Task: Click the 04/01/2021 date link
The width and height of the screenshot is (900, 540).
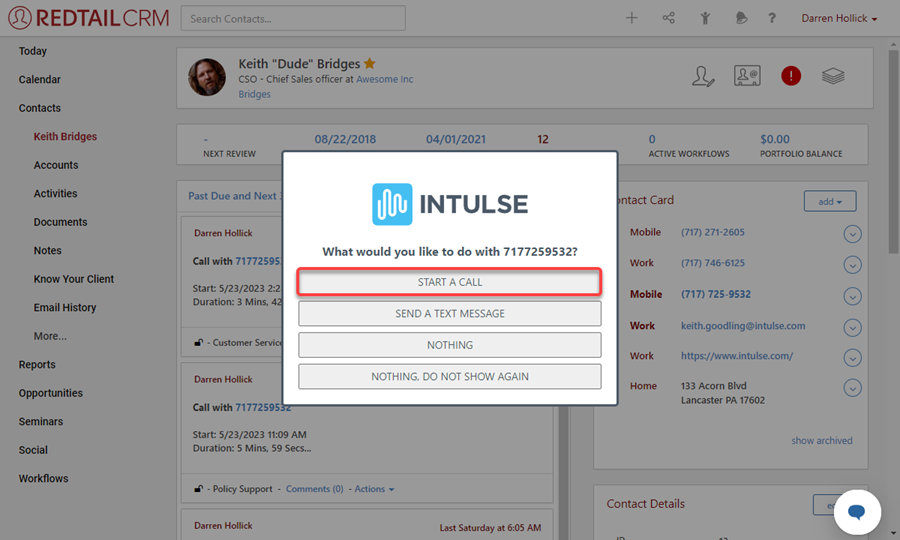Action: click(x=456, y=139)
